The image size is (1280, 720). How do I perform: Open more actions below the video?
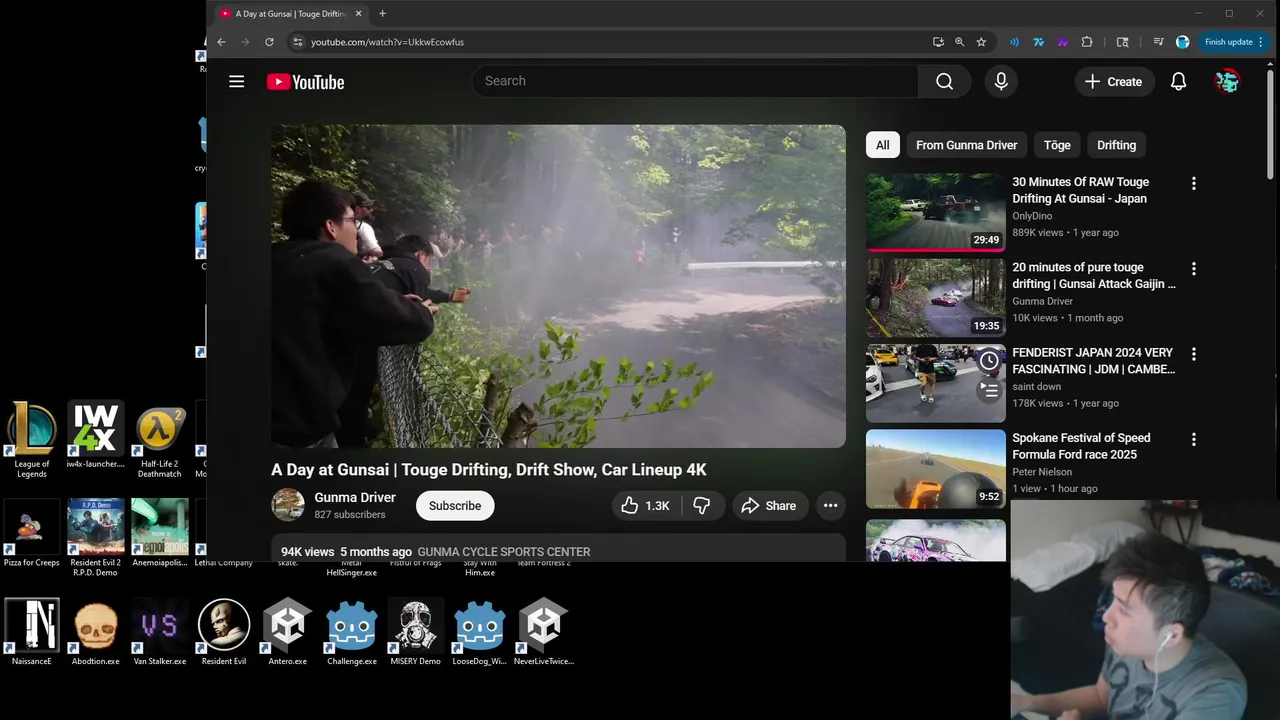(830, 506)
